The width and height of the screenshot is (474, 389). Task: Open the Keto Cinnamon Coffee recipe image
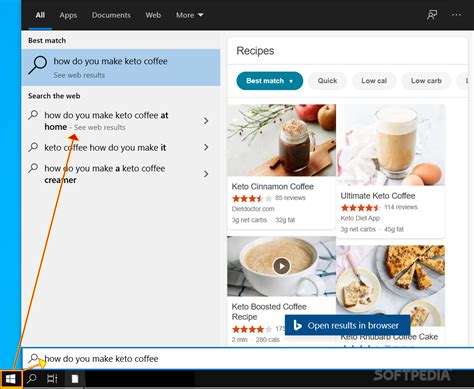point(281,140)
